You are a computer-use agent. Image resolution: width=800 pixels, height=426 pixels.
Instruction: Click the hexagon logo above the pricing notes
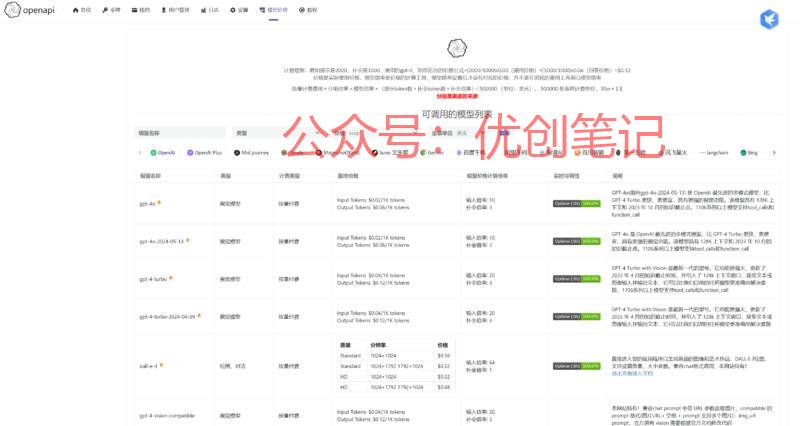pyautogui.click(x=457, y=48)
